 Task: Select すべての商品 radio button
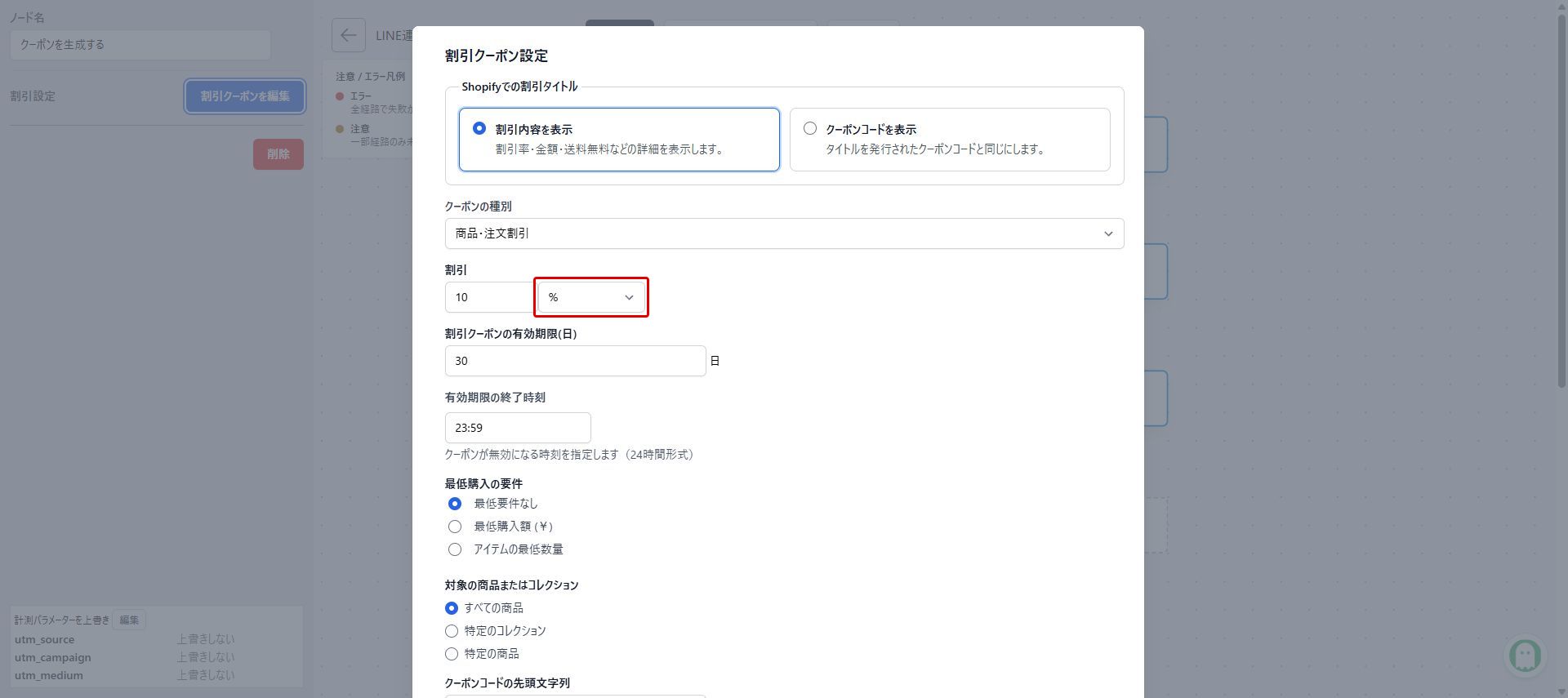coord(452,608)
